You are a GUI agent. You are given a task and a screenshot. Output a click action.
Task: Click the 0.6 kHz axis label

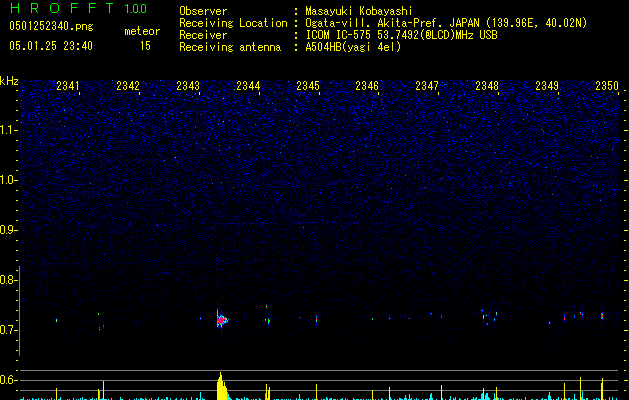(x=9, y=380)
